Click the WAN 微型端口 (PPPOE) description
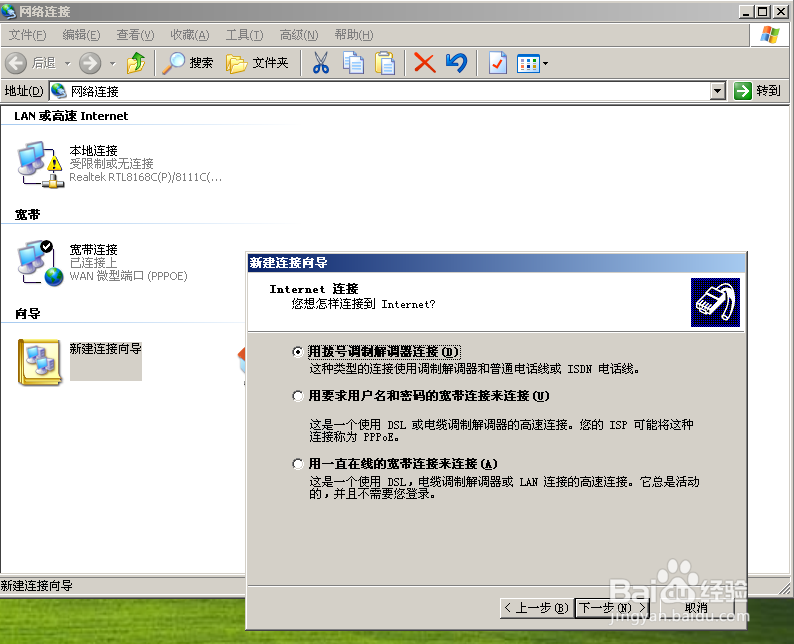Screen dimensions: 794x644 [x=128, y=276]
